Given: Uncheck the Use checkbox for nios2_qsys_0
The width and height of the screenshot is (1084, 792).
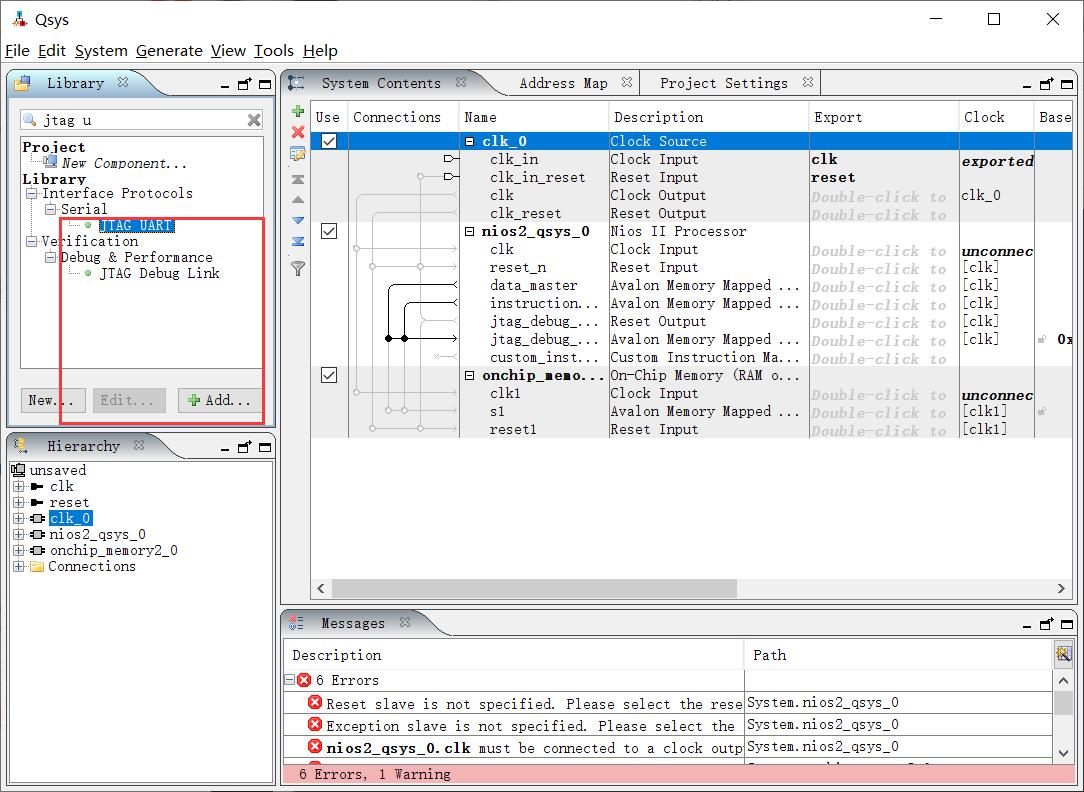Looking at the screenshot, I should (x=329, y=231).
